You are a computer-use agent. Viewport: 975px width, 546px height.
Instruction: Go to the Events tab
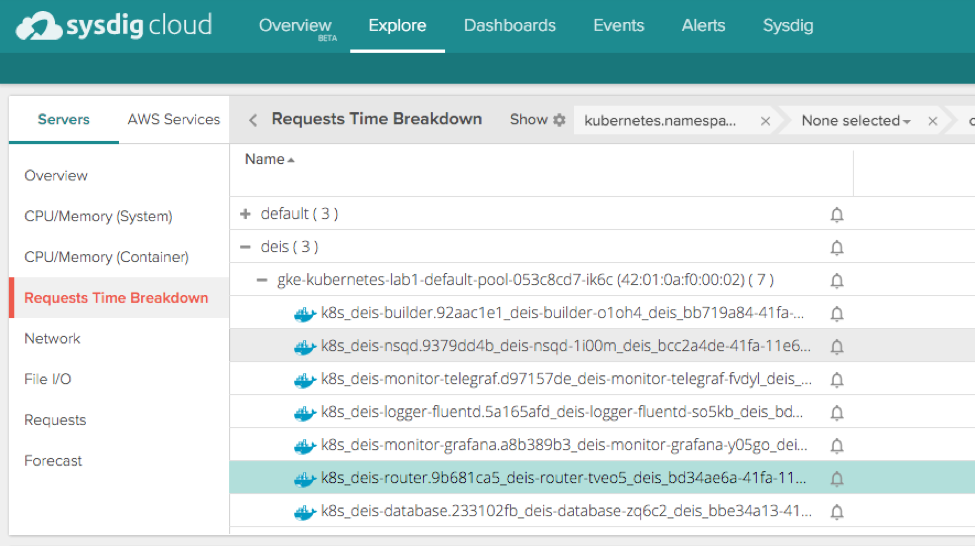click(619, 25)
